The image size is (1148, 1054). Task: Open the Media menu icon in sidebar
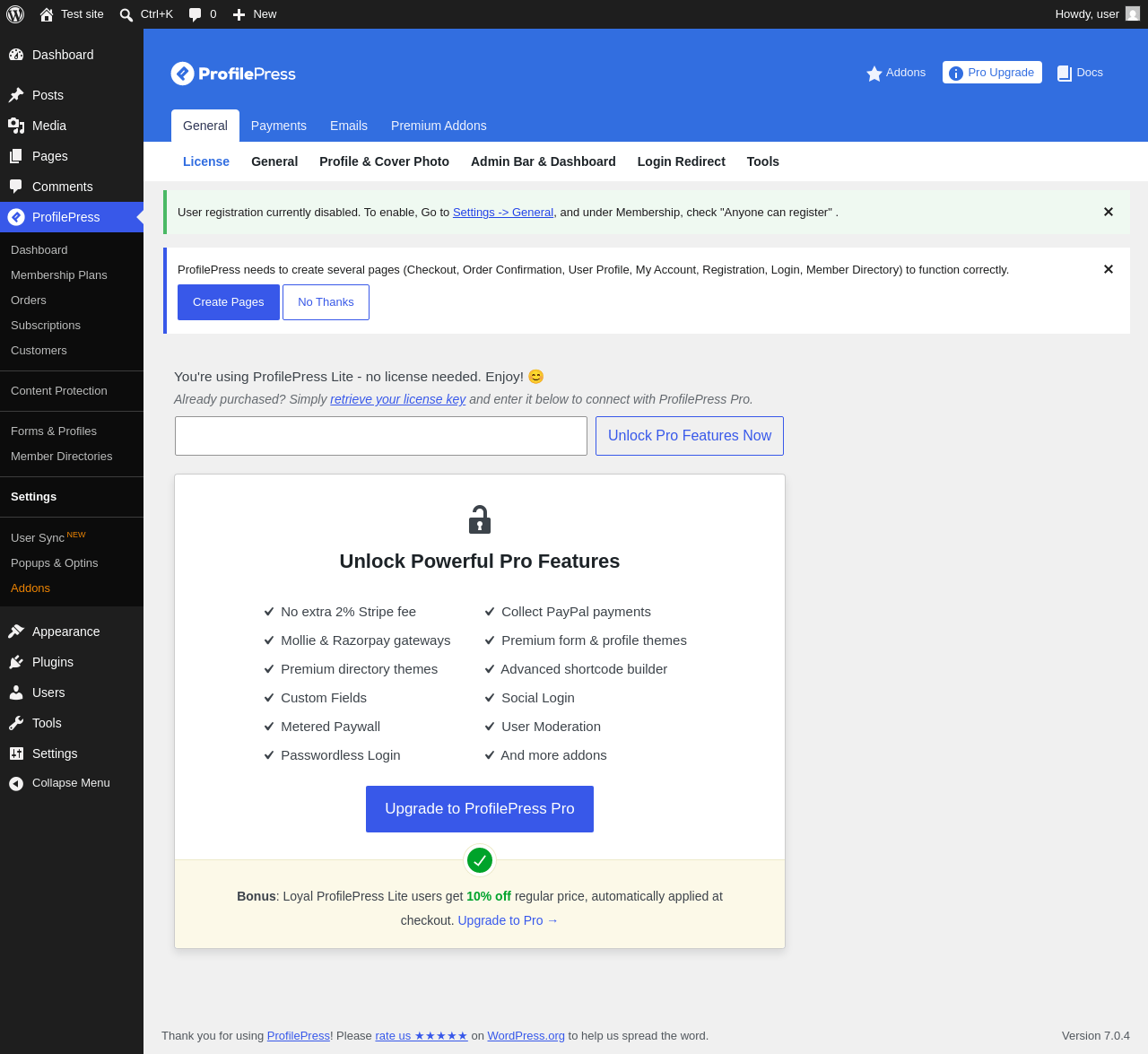click(x=16, y=126)
